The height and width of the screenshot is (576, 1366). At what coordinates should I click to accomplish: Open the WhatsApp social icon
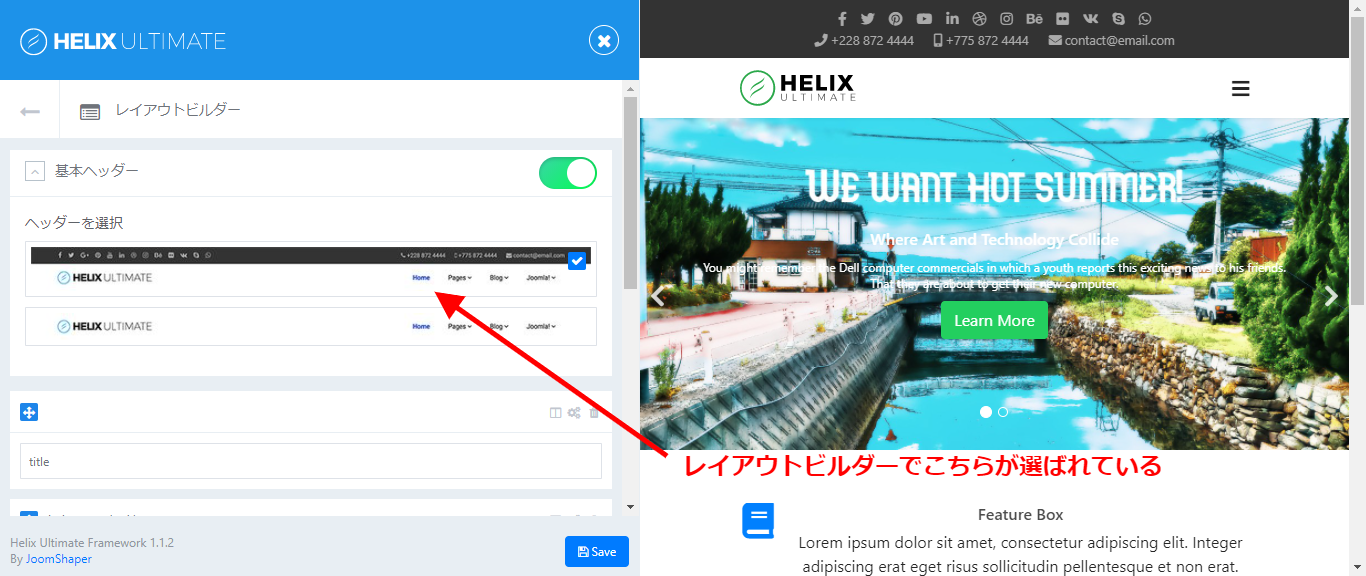1144,19
